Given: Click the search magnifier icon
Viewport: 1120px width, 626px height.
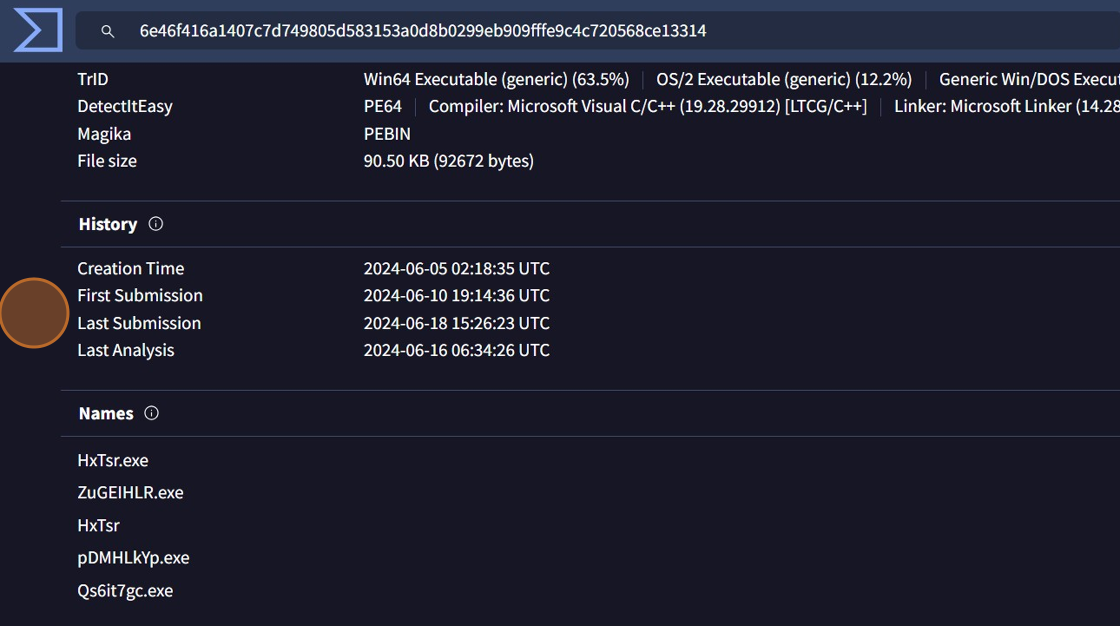Looking at the screenshot, I should [107, 32].
